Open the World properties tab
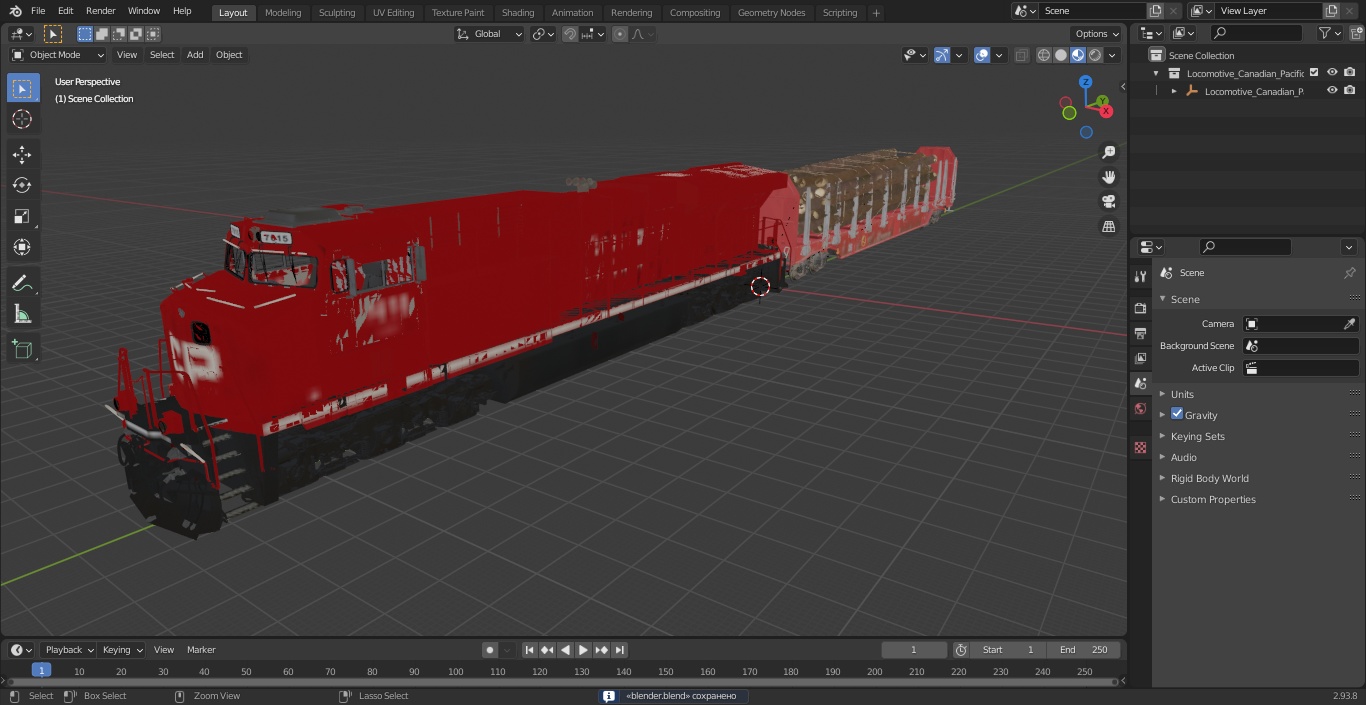 1140,408
